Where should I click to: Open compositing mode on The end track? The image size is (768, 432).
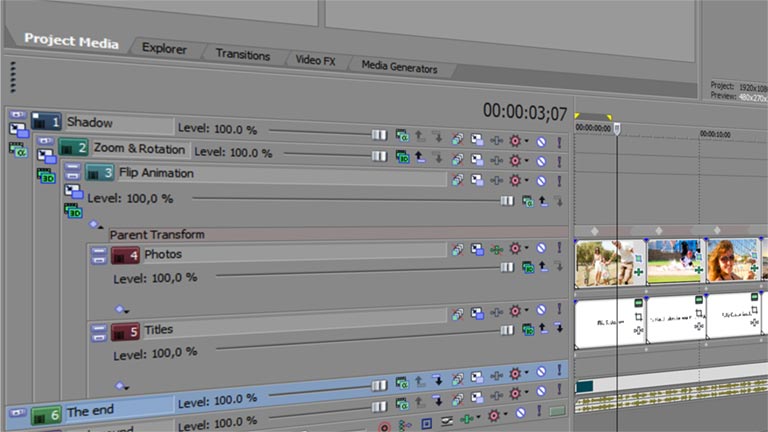pos(402,383)
